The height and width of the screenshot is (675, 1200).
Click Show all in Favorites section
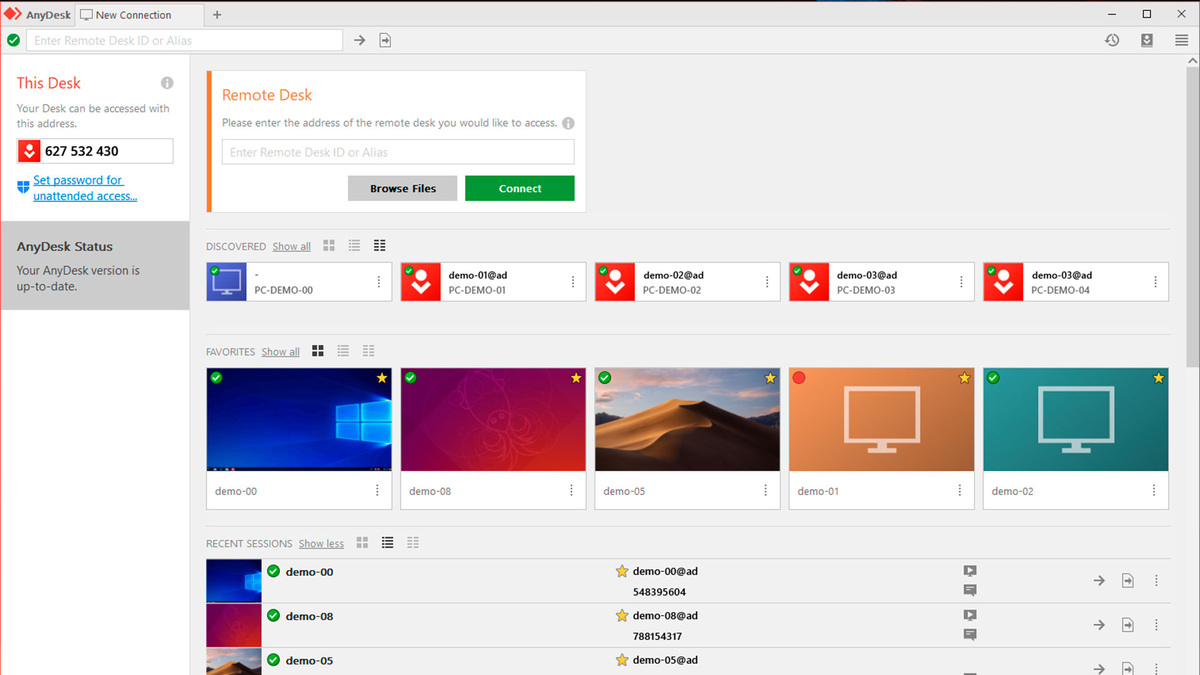[x=281, y=352]
